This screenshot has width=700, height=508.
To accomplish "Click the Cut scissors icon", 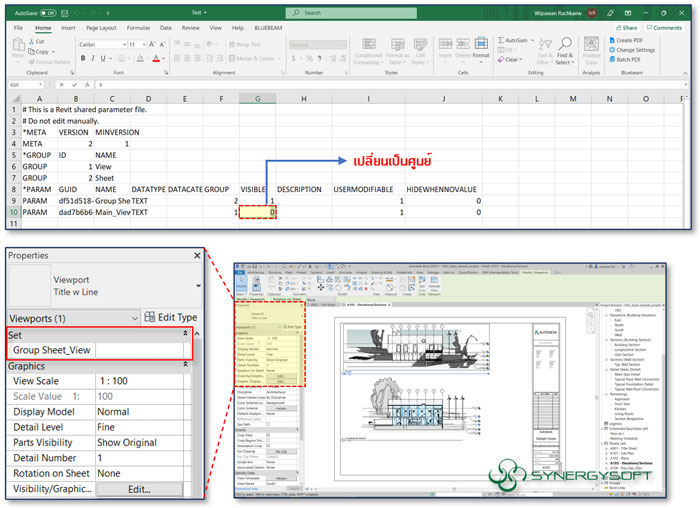I will 31,41.
